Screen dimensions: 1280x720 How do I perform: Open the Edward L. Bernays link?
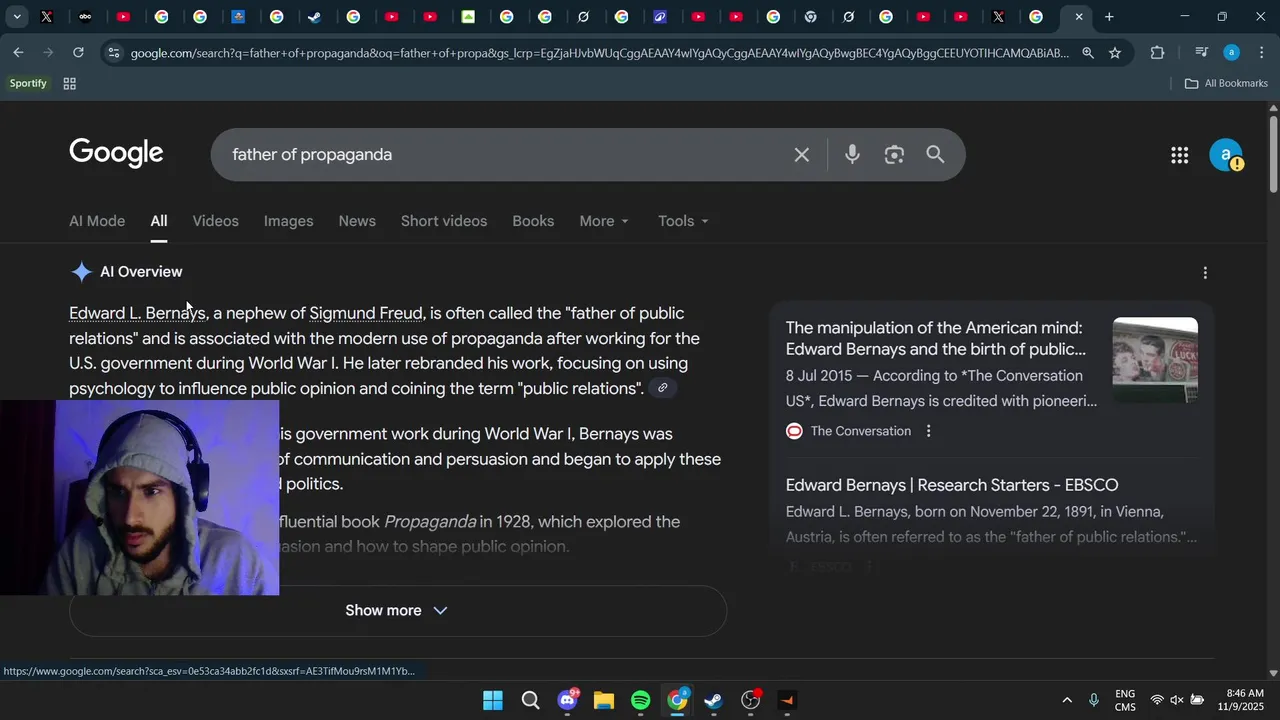point(137,314)
